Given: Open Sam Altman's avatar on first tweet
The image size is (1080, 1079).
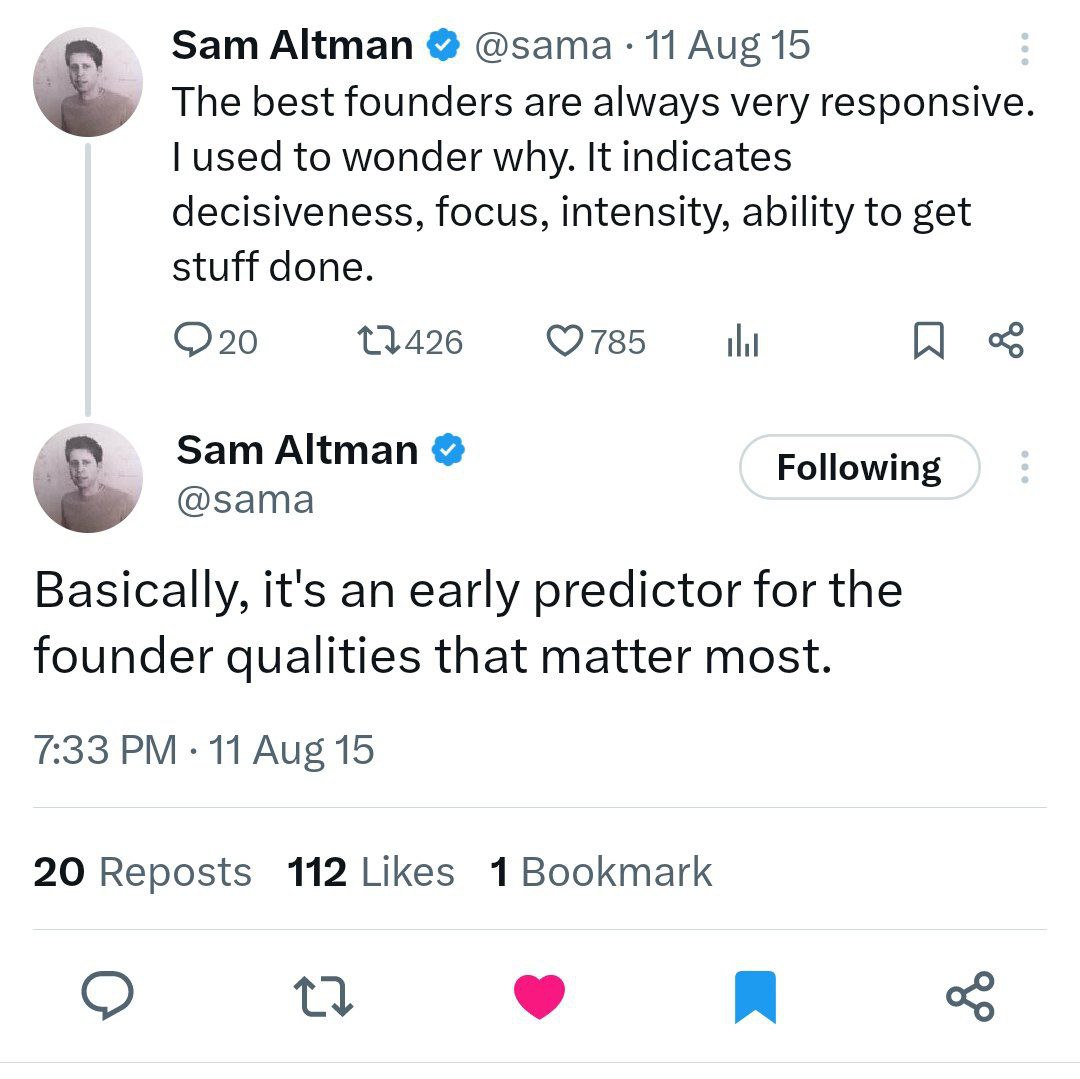Looking at the screenshot, I should pos(88,82).
